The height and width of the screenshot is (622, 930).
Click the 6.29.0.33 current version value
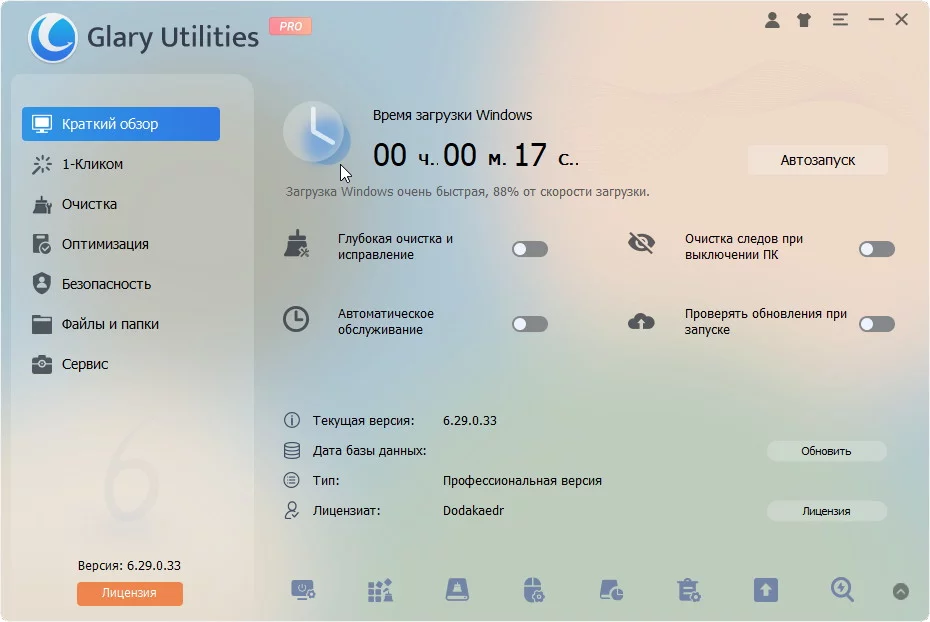point(470,421)
